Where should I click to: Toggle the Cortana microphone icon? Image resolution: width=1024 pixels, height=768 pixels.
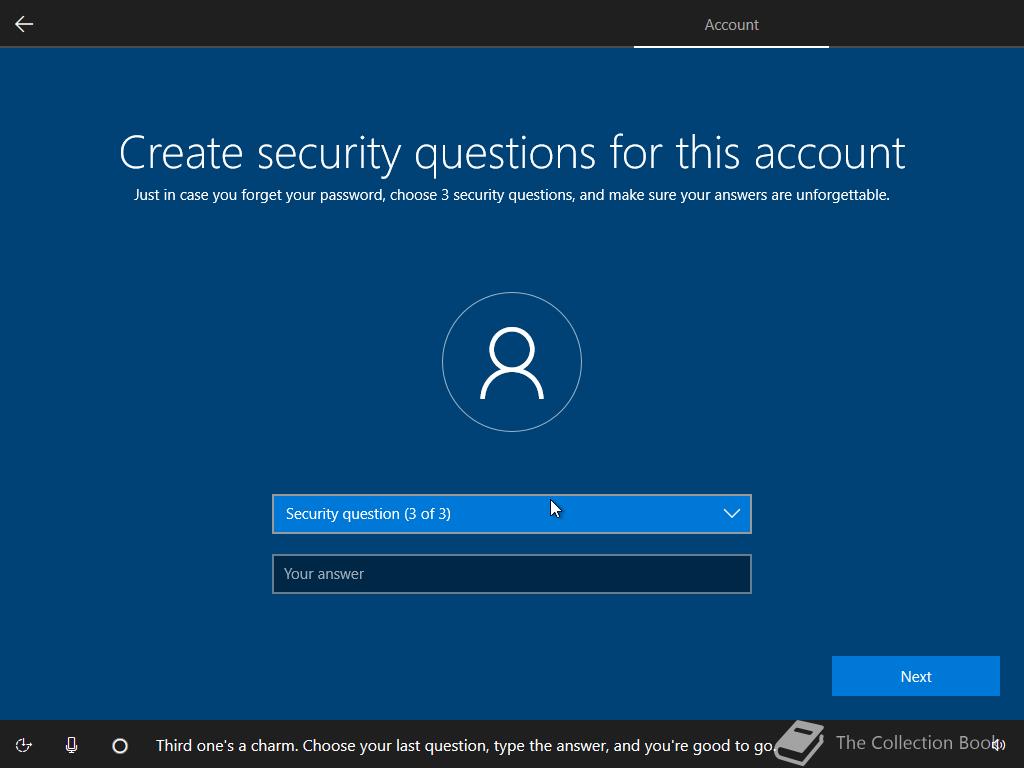(72, 745)
